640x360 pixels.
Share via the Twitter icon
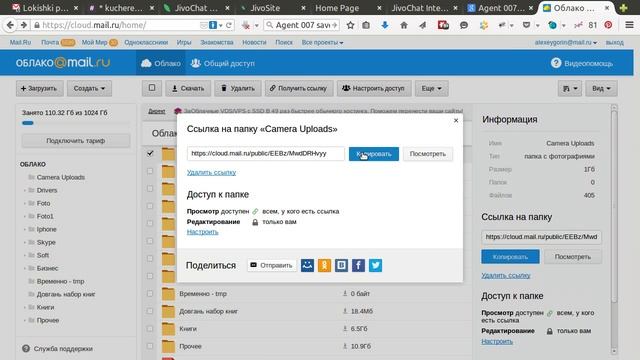pos(376,265)
